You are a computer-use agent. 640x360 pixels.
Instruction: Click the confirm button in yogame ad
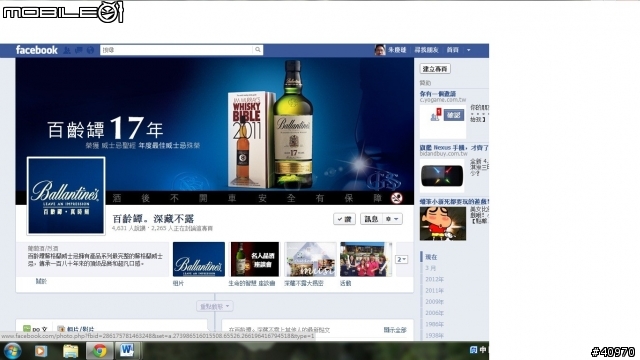pyautogui.click(x=453, y=115)
